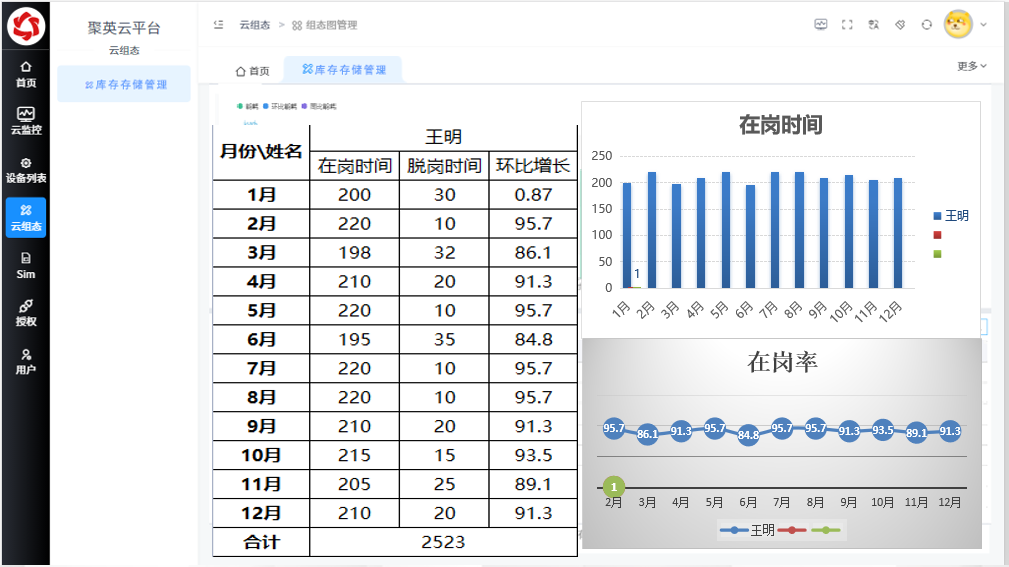Click the monitor screen icon in header

(820, 24)
